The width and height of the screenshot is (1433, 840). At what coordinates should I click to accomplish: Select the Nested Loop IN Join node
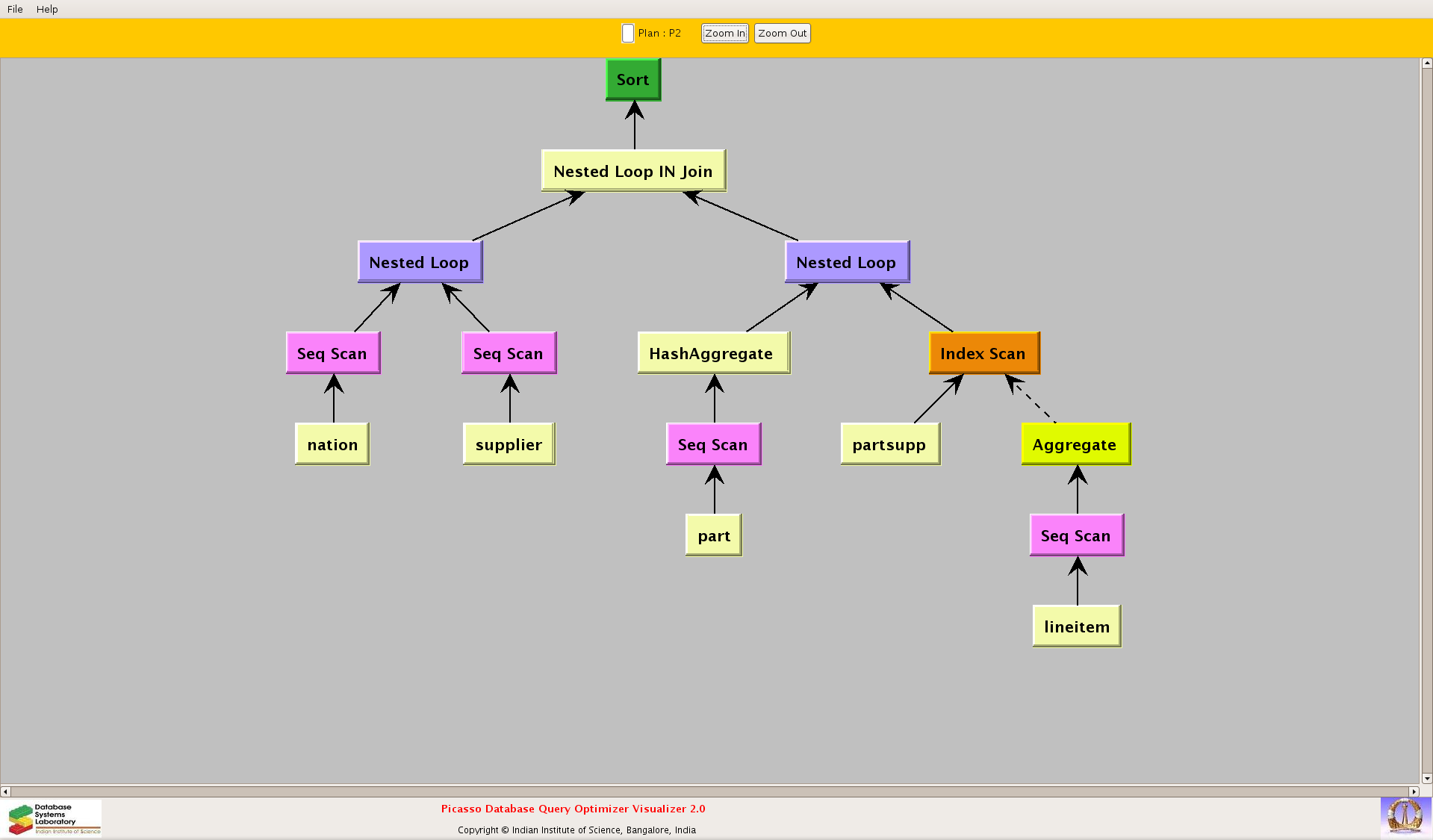[x=632, y=171]
